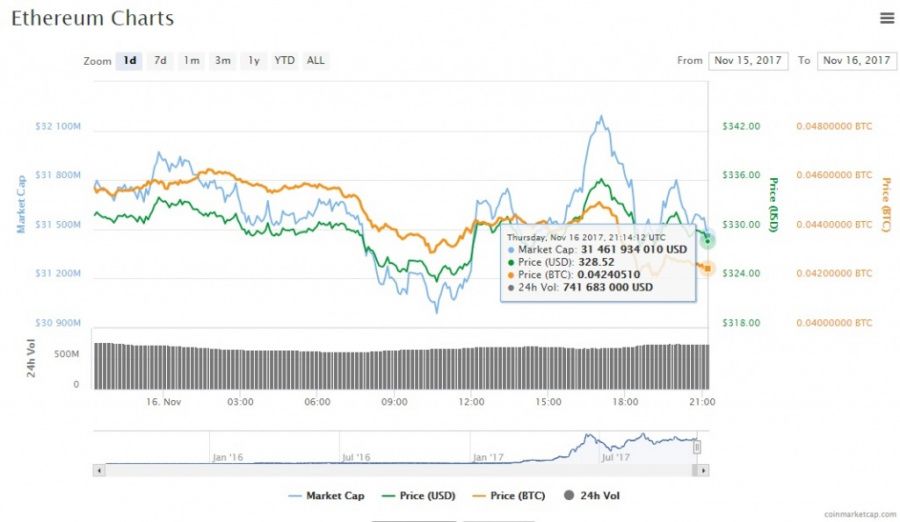Toggle the Price (BTC) series in legend

coord(509,496)
